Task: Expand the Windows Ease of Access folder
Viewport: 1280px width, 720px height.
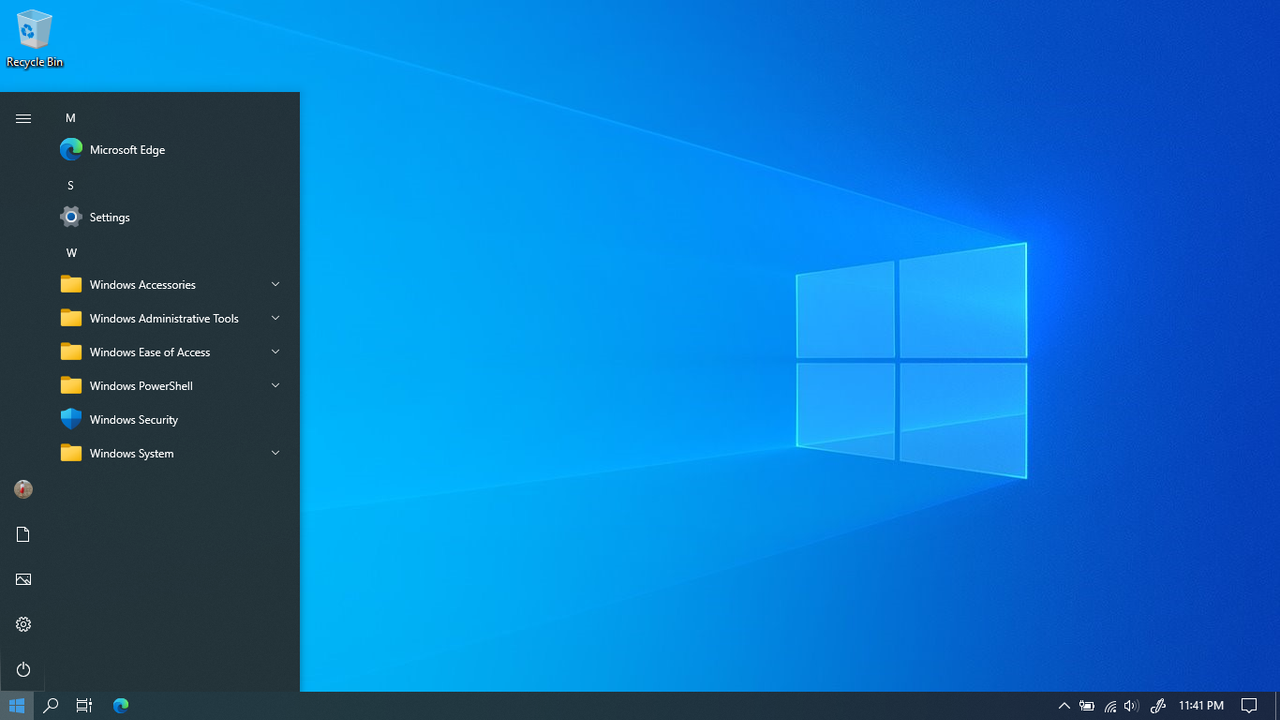Action: click(170, 352)
